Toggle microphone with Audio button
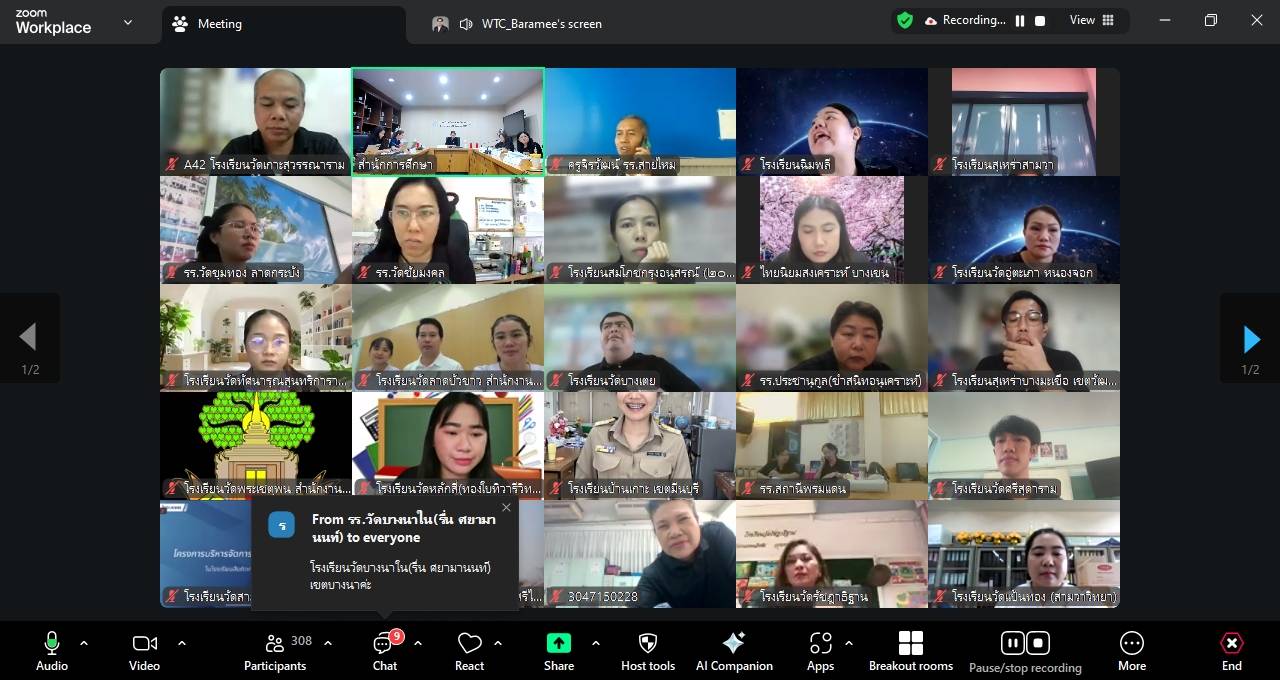 (52, 651)
